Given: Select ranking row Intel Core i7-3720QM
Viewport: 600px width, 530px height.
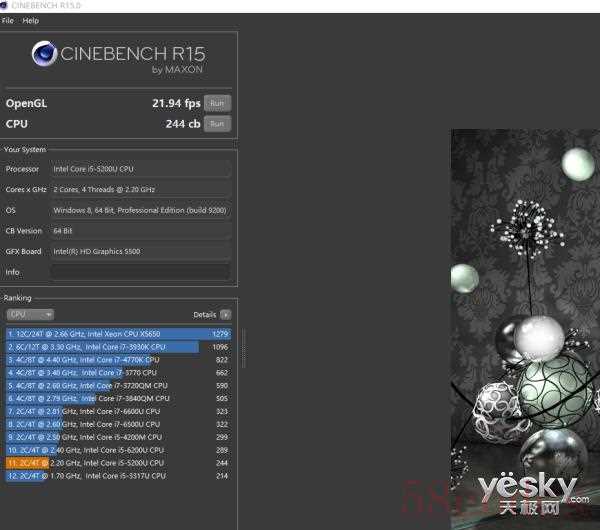Looking at the screenshot, I should (x=118, y=386).
